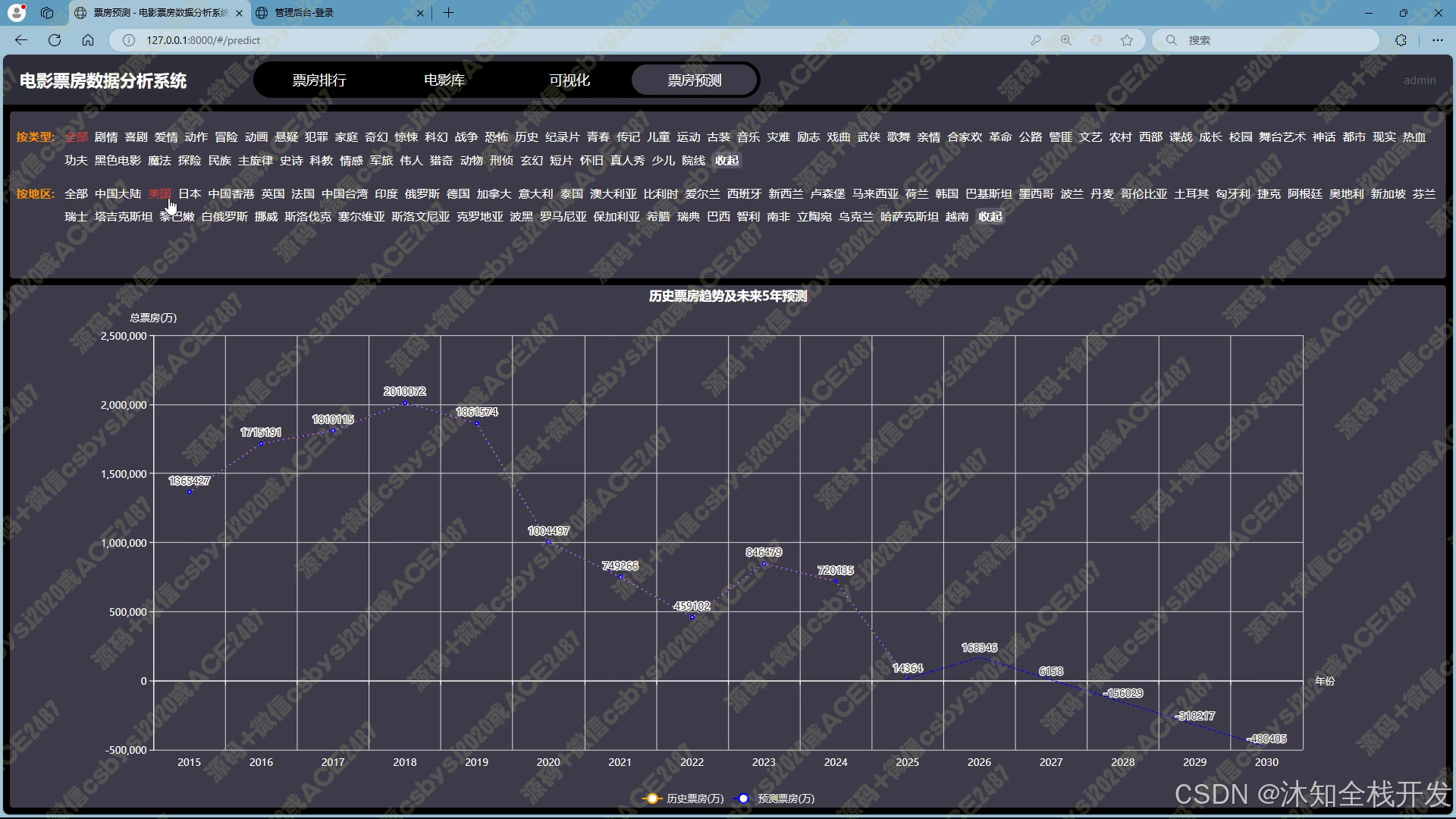
Task: Select the 全部 genre filter
Action: click(x=76, y=137)
